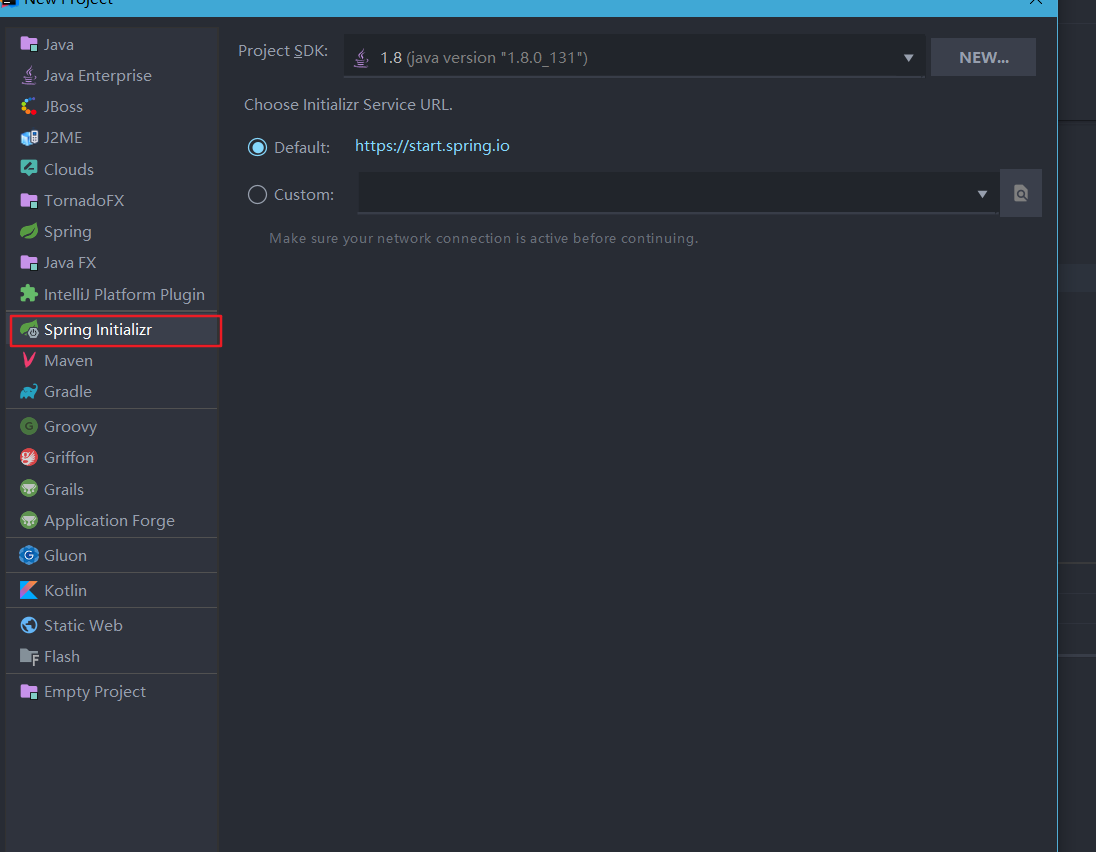1096x852 pixels.
Task: Select IntelliJ Platform Plugin label
Action: click(x=124, y=294)
